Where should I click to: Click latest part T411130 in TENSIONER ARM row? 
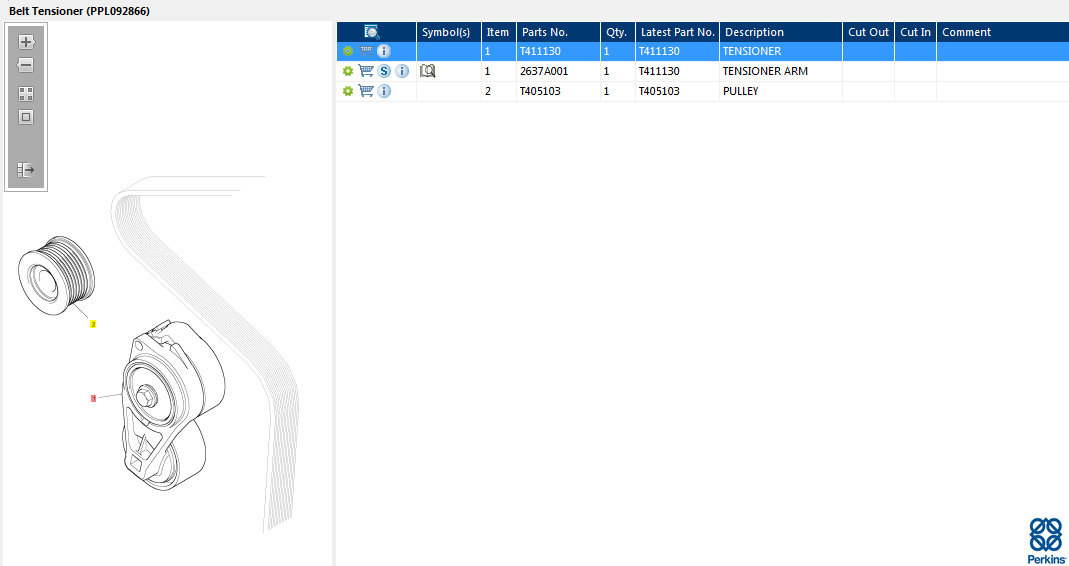coord(659,71)
